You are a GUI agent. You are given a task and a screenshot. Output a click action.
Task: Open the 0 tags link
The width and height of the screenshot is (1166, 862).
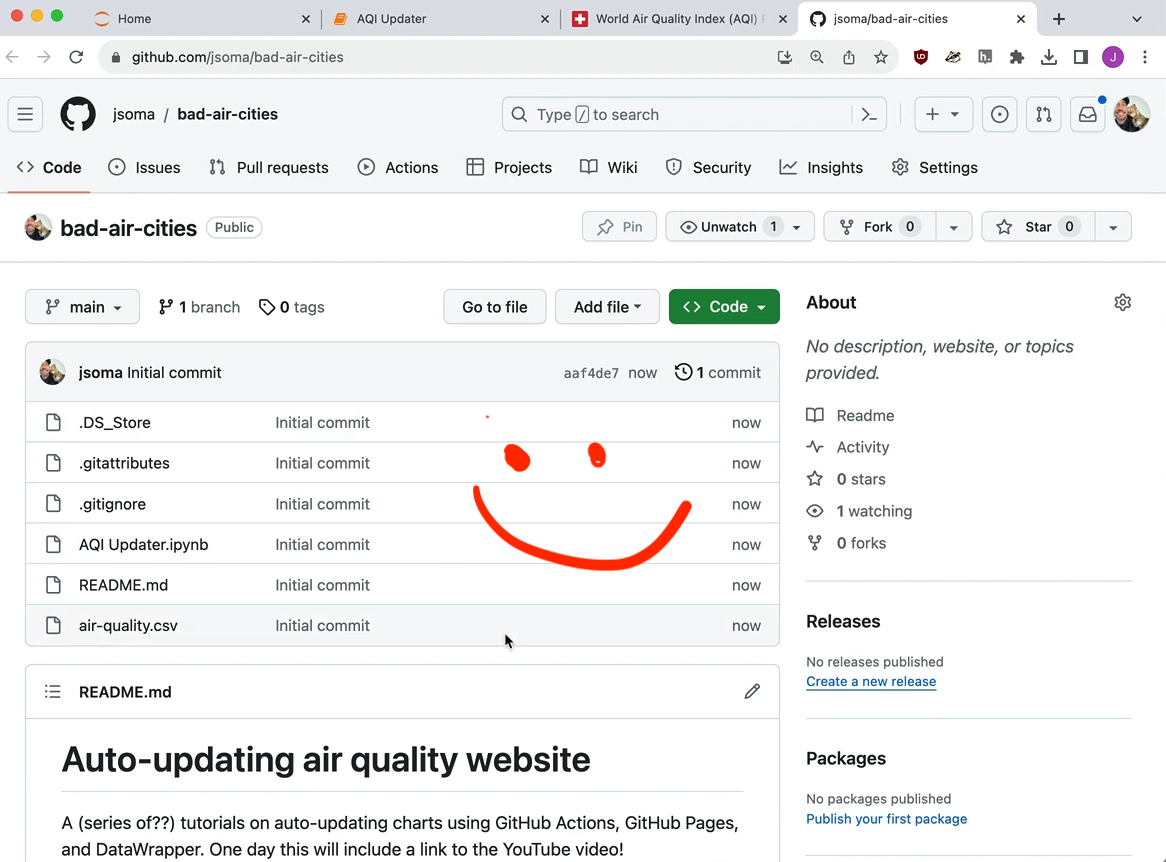(292, 307)
